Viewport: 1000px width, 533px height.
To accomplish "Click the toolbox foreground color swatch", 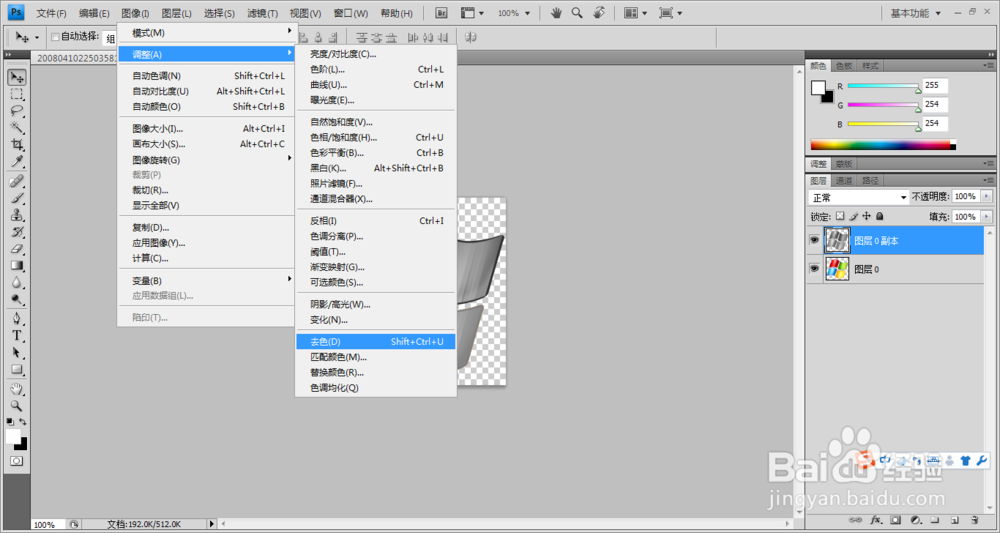I will 13,436.
